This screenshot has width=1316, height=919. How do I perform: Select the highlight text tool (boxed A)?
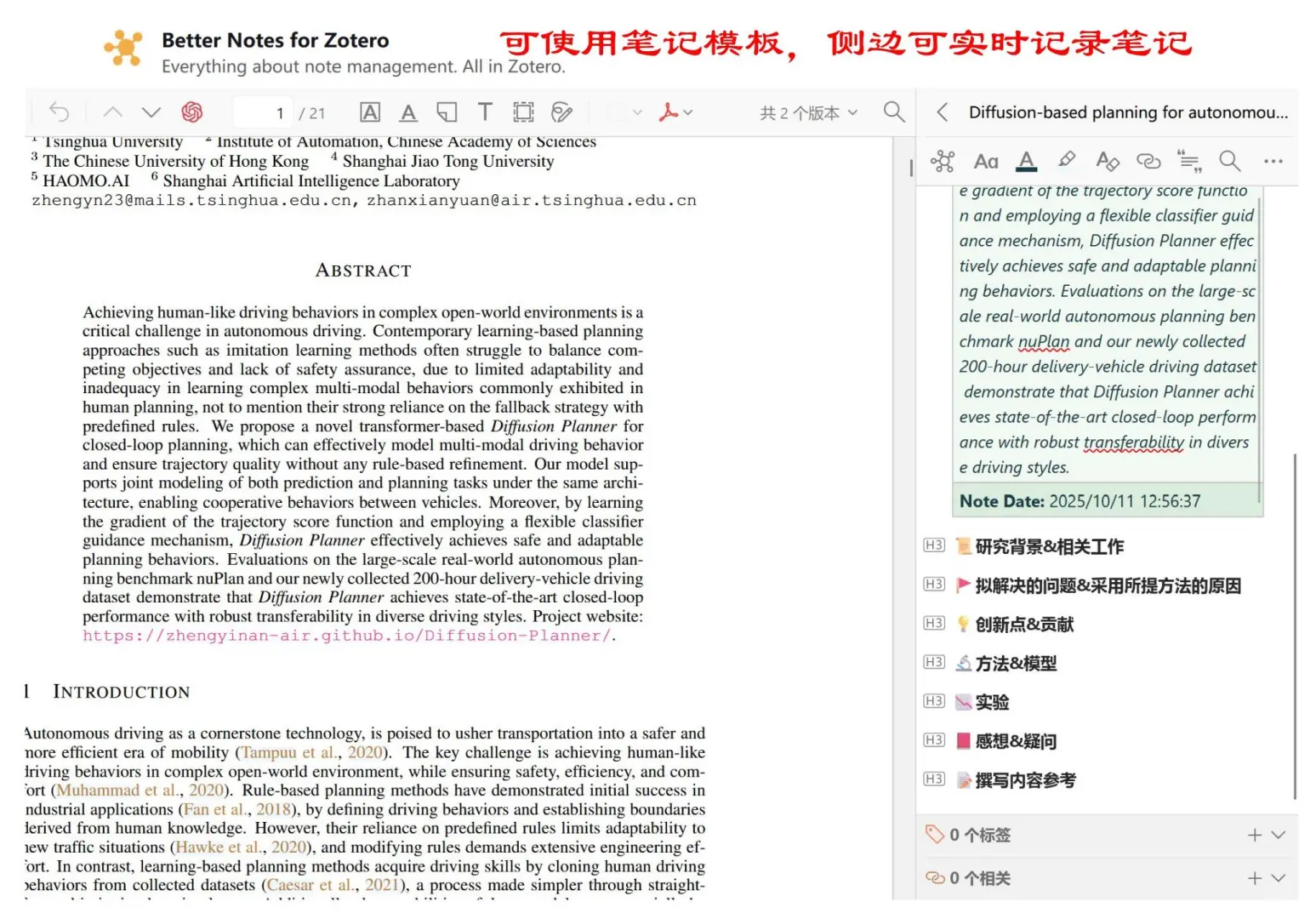[x=370, y=112]
